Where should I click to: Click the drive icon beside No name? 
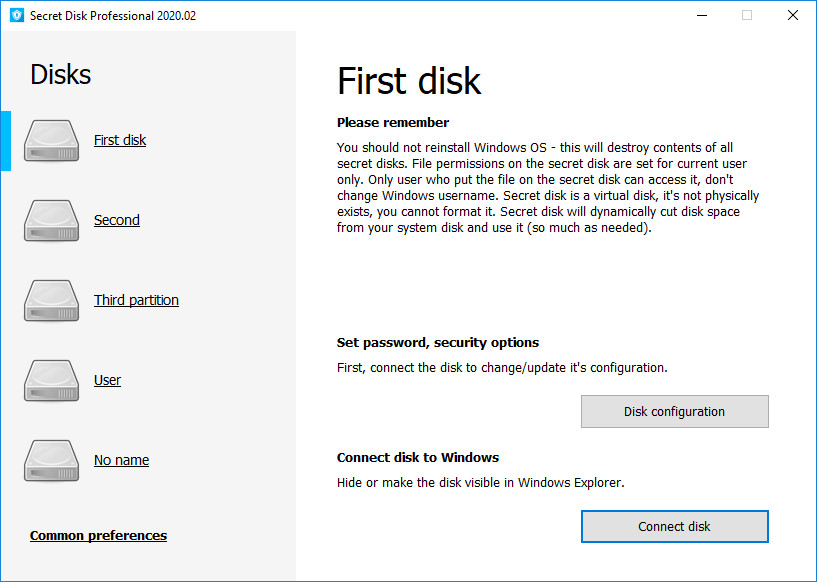pos(51,461)
